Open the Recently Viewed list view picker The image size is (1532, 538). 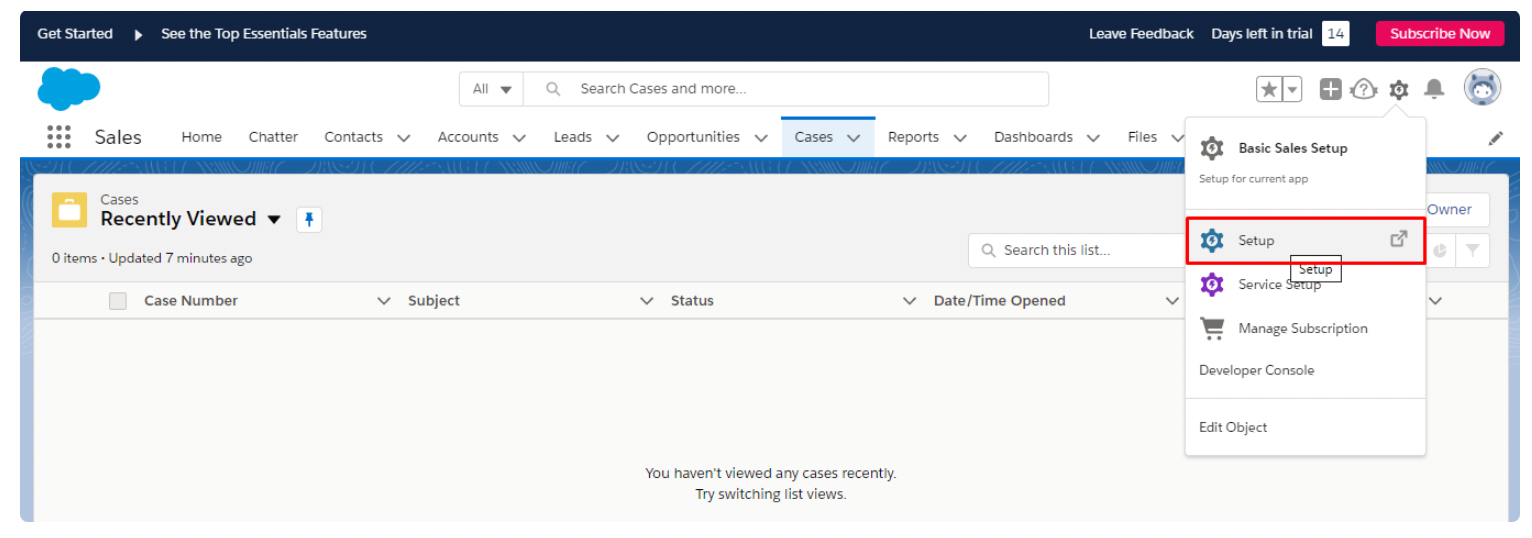(275, 219)
